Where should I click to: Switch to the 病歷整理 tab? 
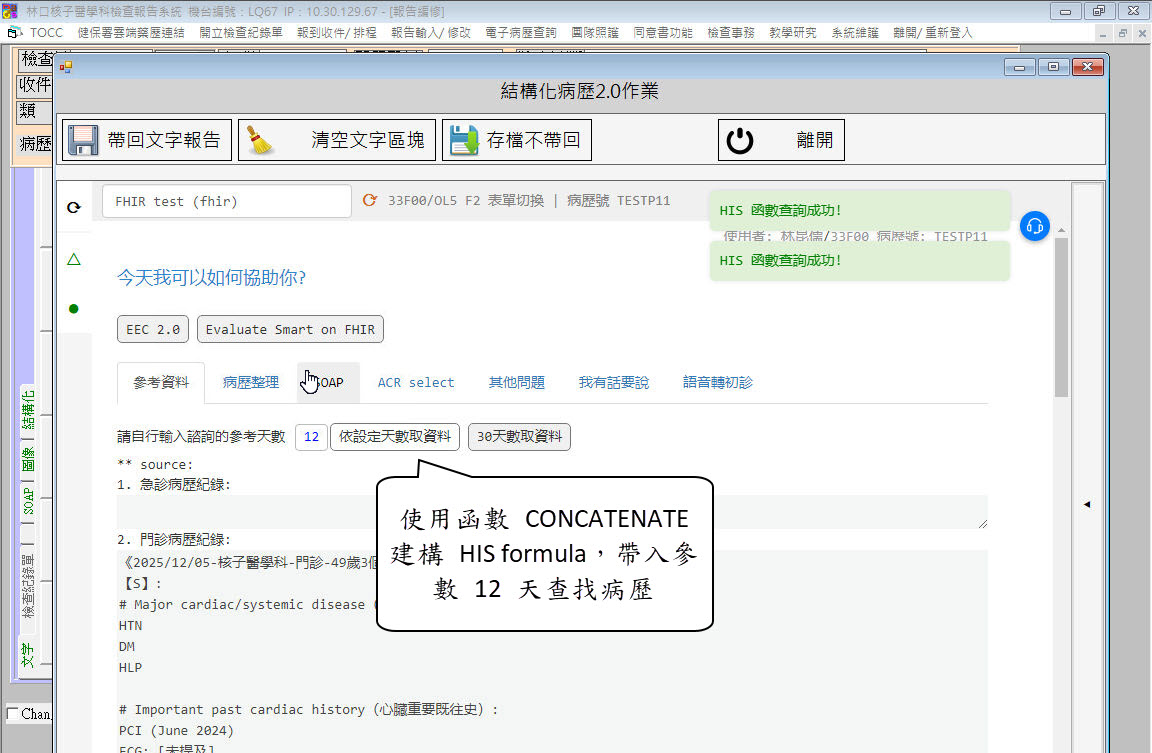pyautogui.click(x=251, y=382)
